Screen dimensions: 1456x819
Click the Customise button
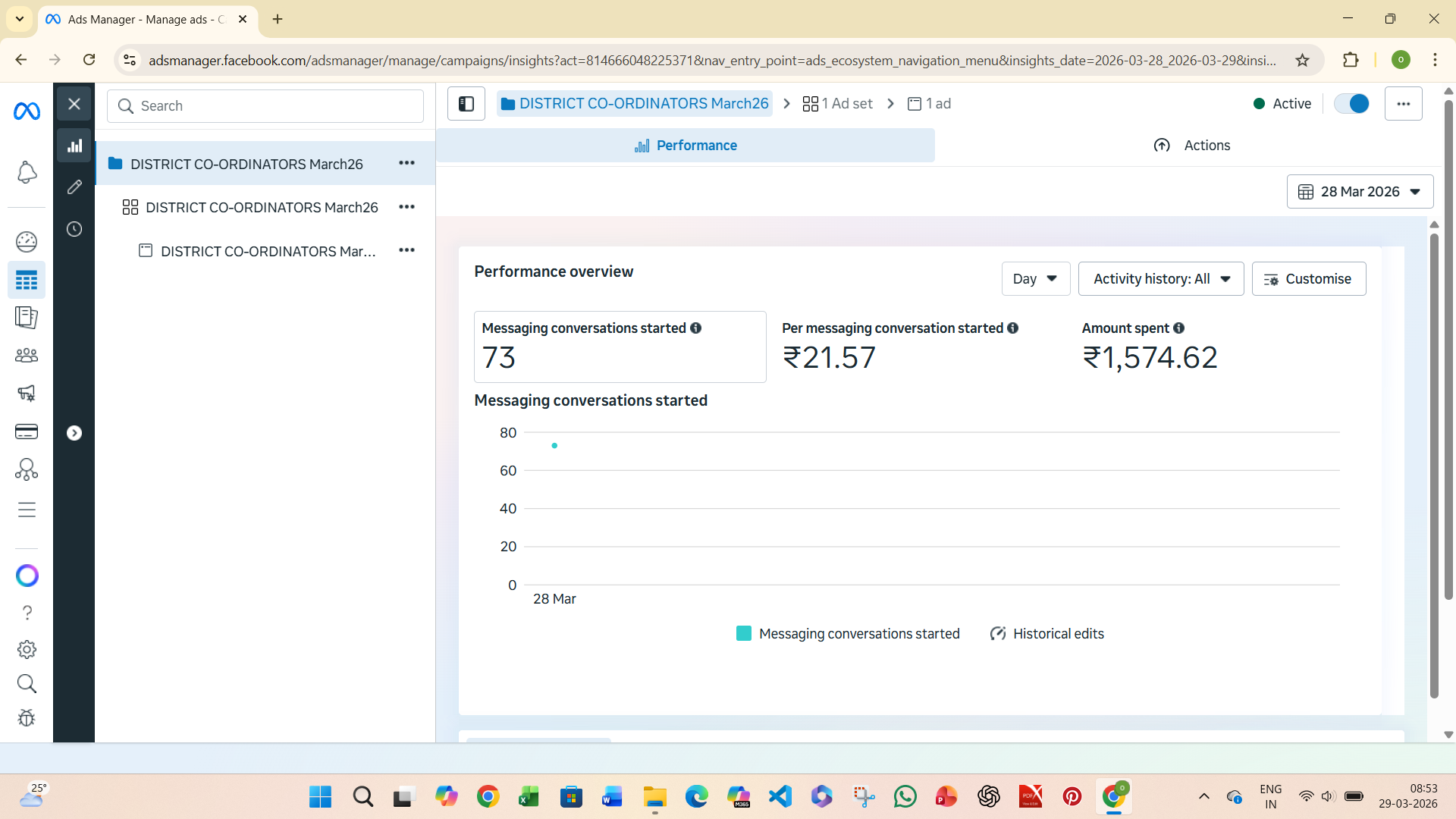coord(1309,279)
